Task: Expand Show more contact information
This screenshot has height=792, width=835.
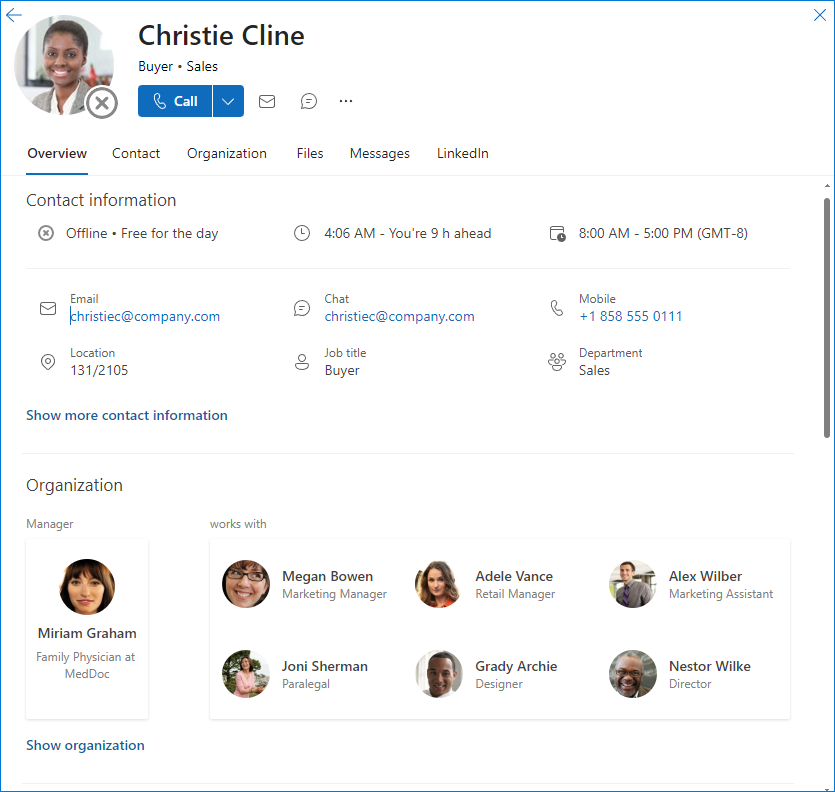Action: [127, 415]
